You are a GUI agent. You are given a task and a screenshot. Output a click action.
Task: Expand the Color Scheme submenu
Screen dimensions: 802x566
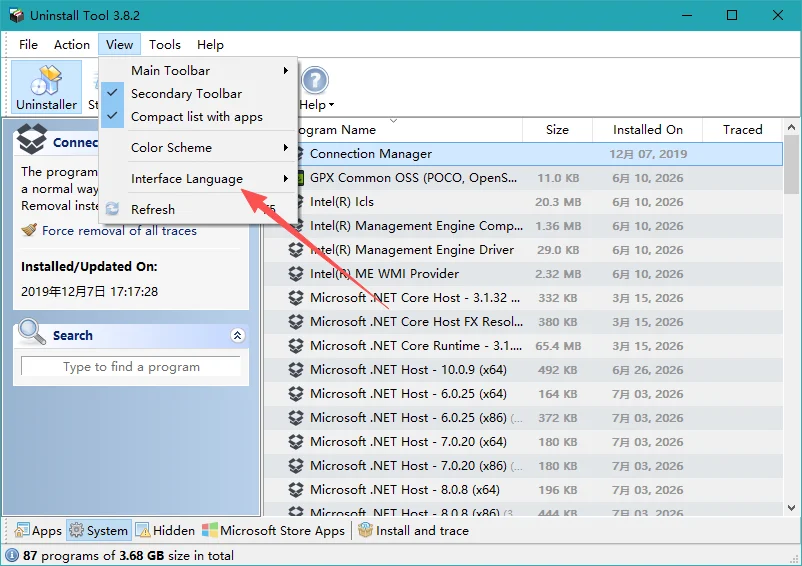[198, 147]
